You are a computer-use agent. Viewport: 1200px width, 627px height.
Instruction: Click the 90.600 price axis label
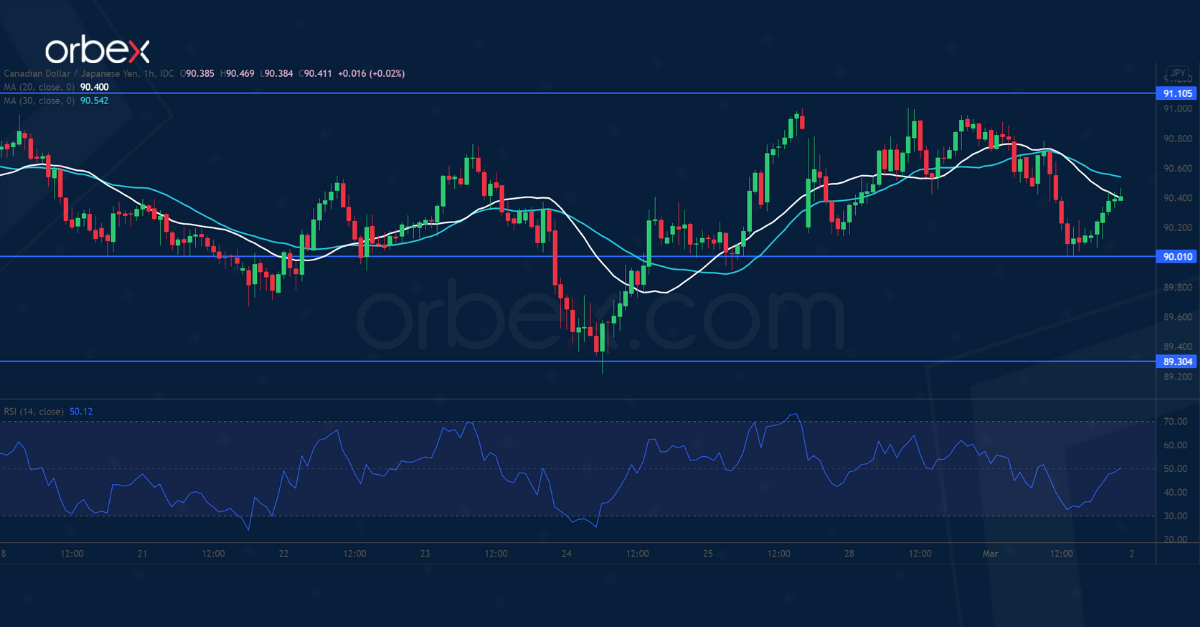click(x=1177, y=168)
